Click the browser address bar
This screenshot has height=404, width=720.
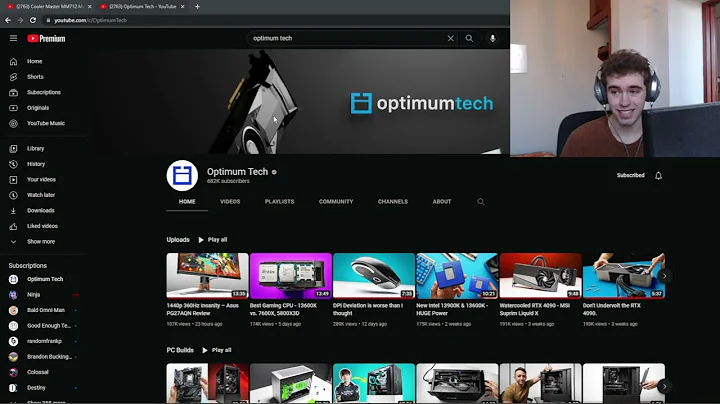276,20
